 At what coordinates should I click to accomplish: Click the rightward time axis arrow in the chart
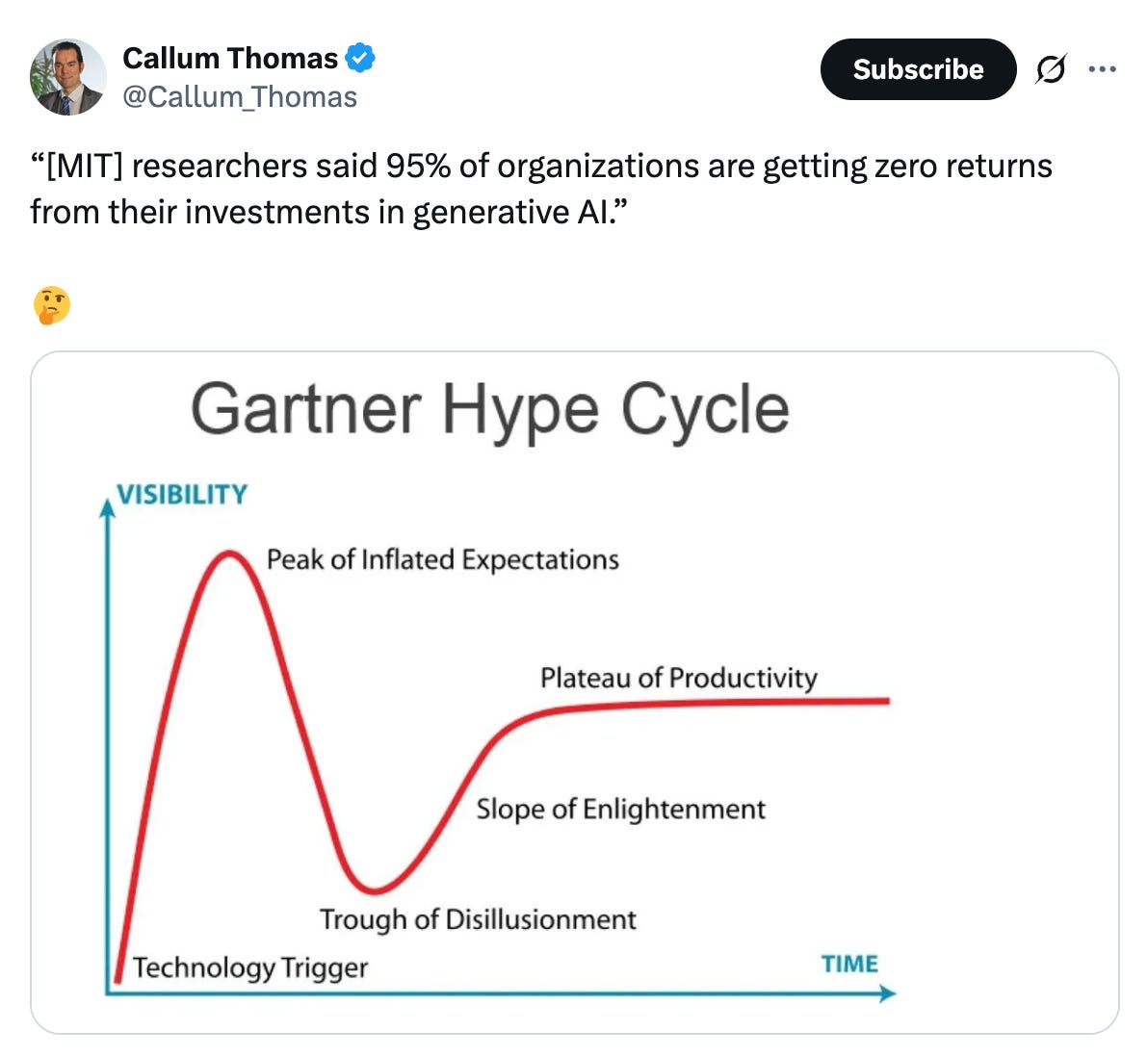[x=886, y=992]
